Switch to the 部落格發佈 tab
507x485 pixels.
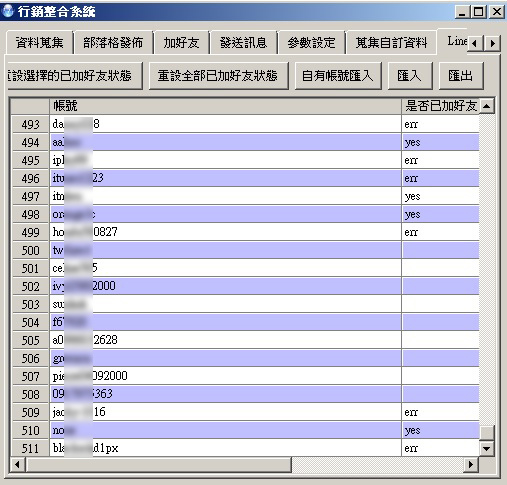point(113,43)
